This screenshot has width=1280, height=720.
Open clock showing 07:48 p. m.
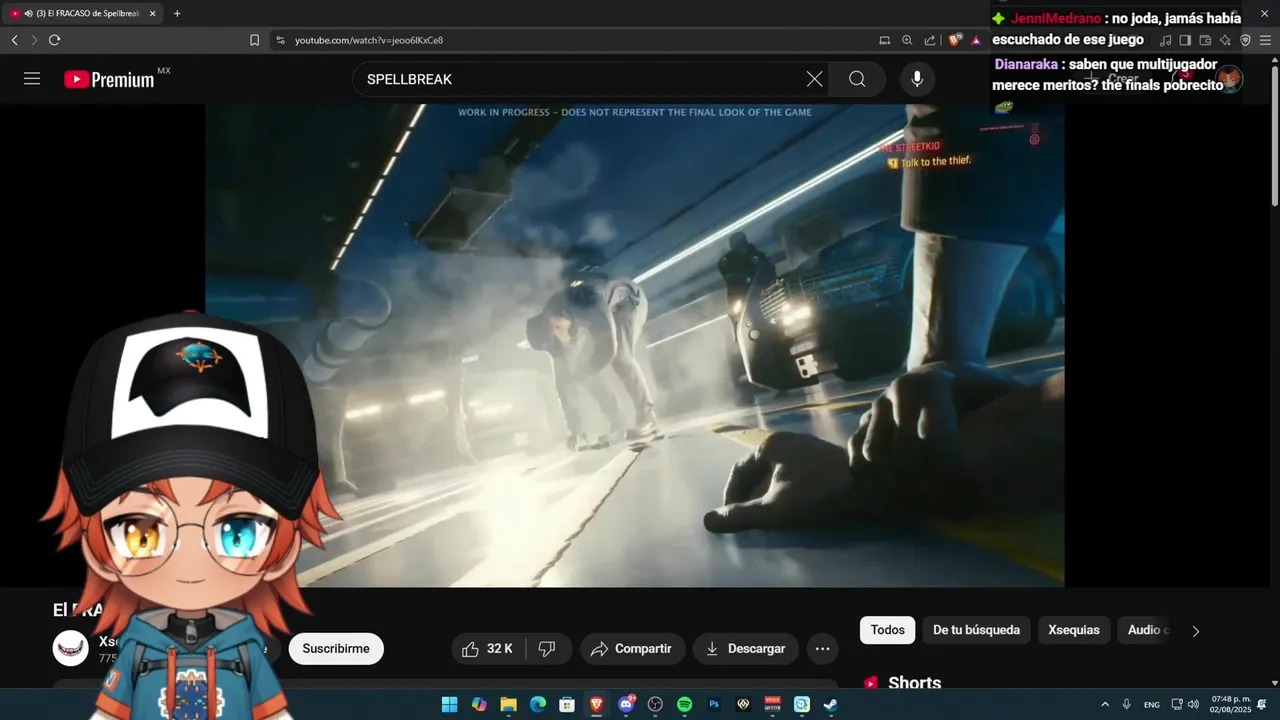[1231, 704]
